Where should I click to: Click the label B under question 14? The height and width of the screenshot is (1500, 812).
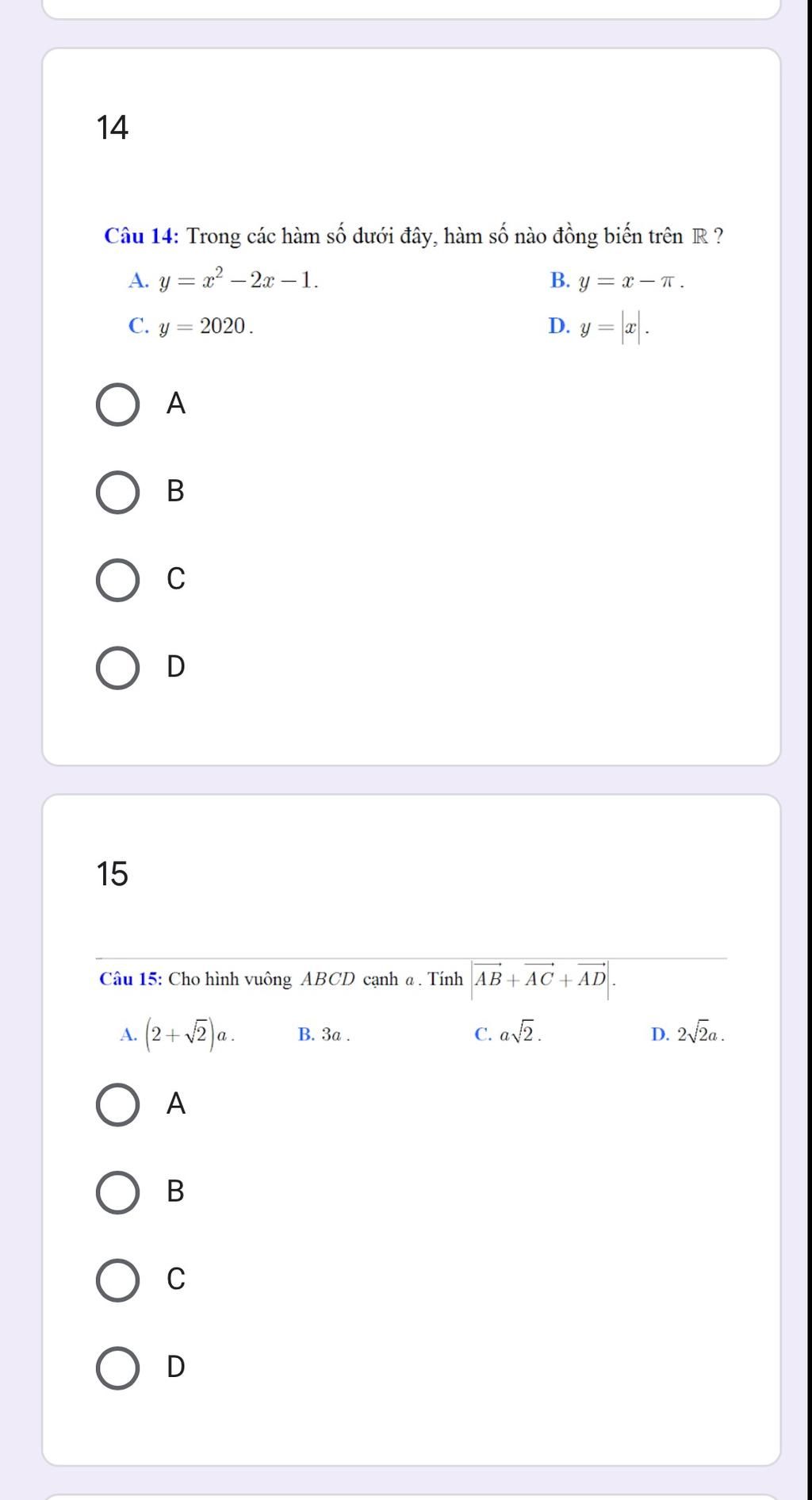coord(176,492)
